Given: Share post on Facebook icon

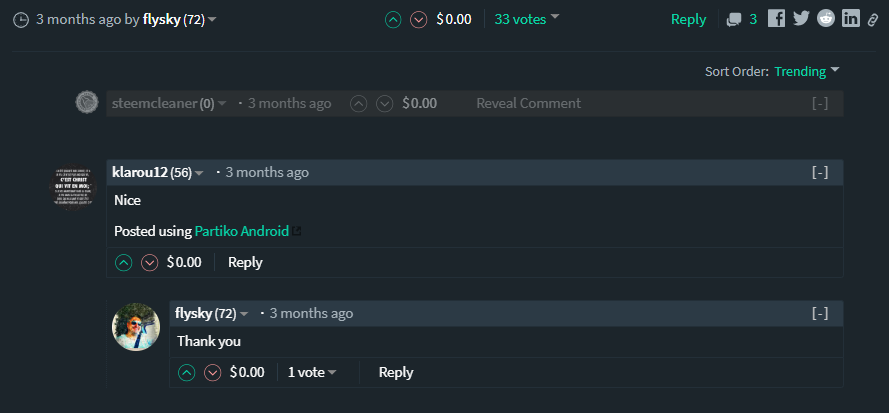Looking at the screenshot, I should coord(777,19).
